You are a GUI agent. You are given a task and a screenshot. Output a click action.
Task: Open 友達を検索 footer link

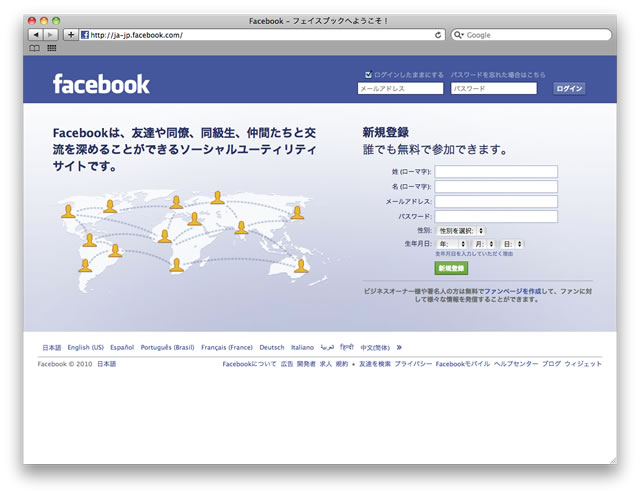point(375,364)
